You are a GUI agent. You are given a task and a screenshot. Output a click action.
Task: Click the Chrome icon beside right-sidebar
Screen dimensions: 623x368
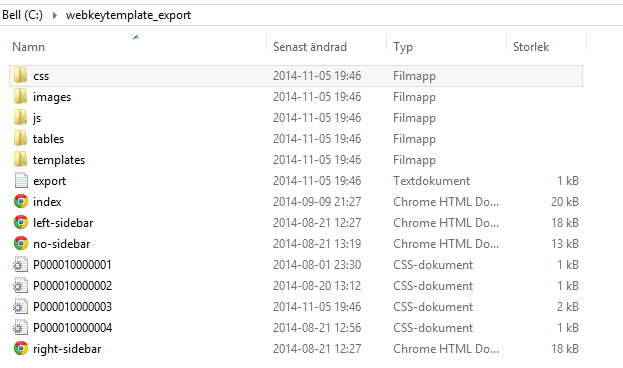(x=21, y=349)
